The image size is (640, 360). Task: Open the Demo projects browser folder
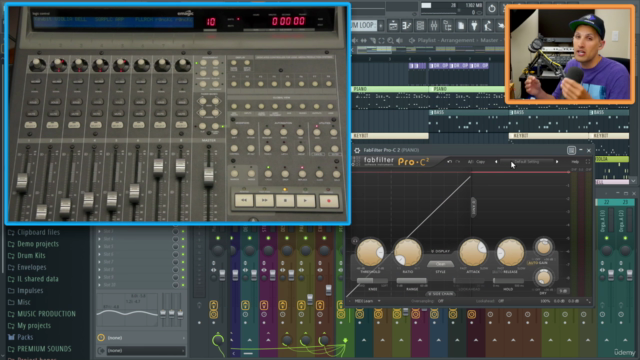38,244
